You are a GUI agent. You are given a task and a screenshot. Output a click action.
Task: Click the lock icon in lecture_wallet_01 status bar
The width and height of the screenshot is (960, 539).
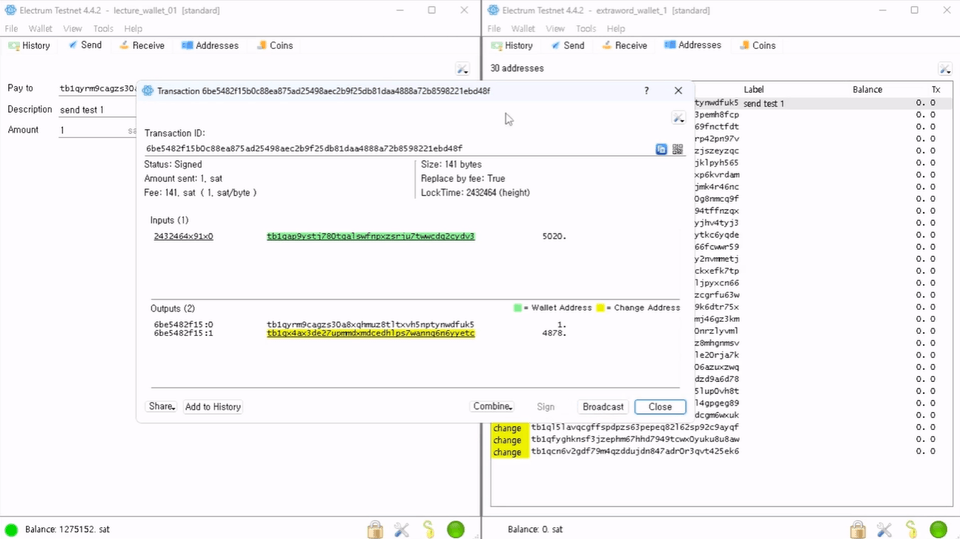pyautogui.click(x=375, y=529)
